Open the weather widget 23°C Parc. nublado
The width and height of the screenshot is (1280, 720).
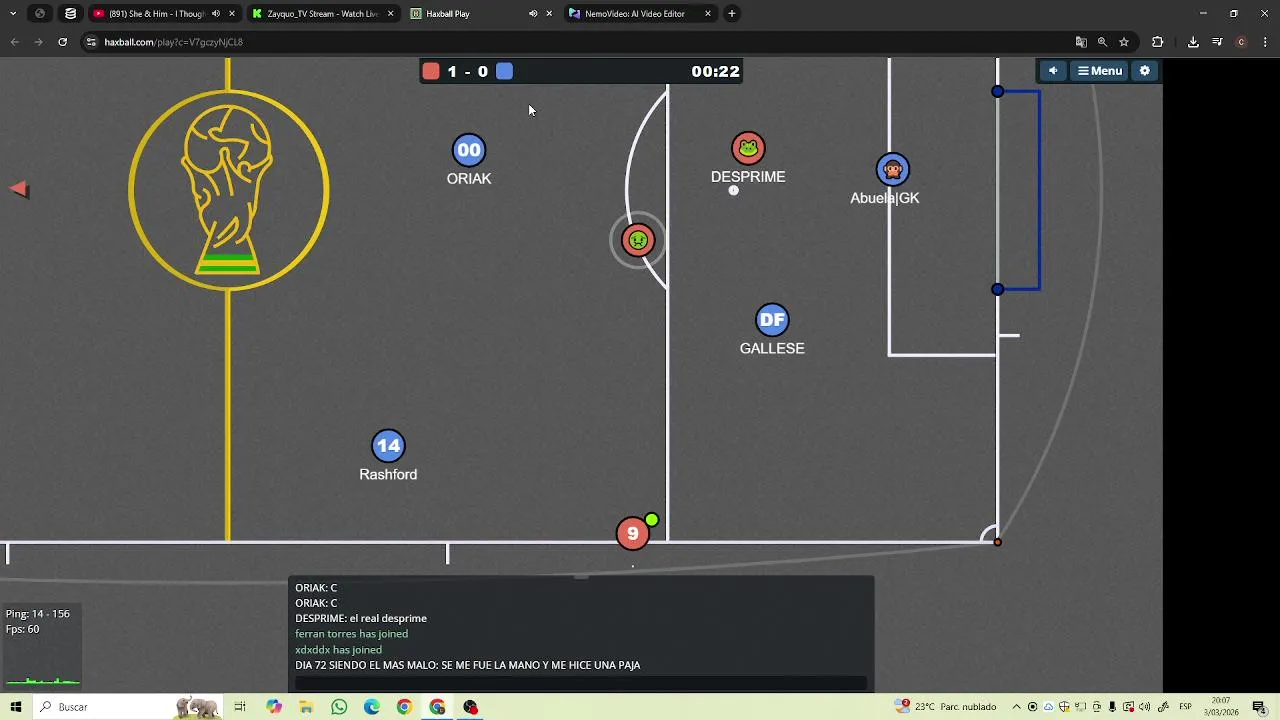click(x=946, y=707)
